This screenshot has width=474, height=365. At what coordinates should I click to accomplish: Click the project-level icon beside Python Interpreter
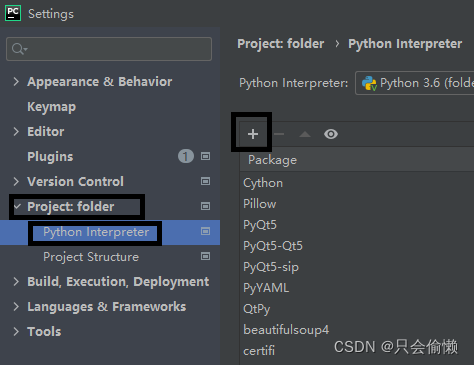[x=205, y=231]
